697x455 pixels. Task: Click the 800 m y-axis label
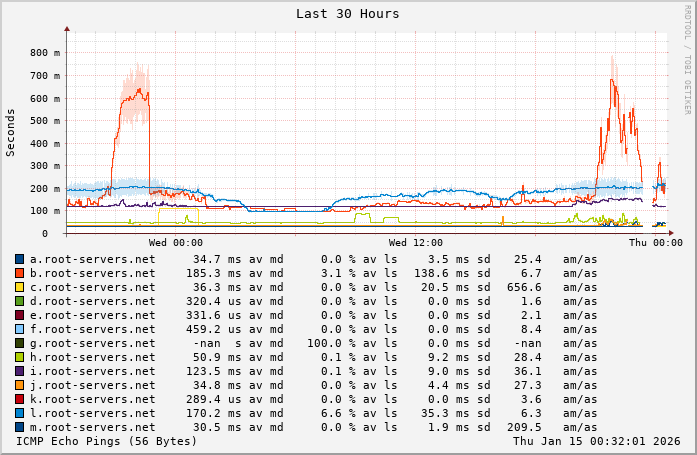(44, 53)
